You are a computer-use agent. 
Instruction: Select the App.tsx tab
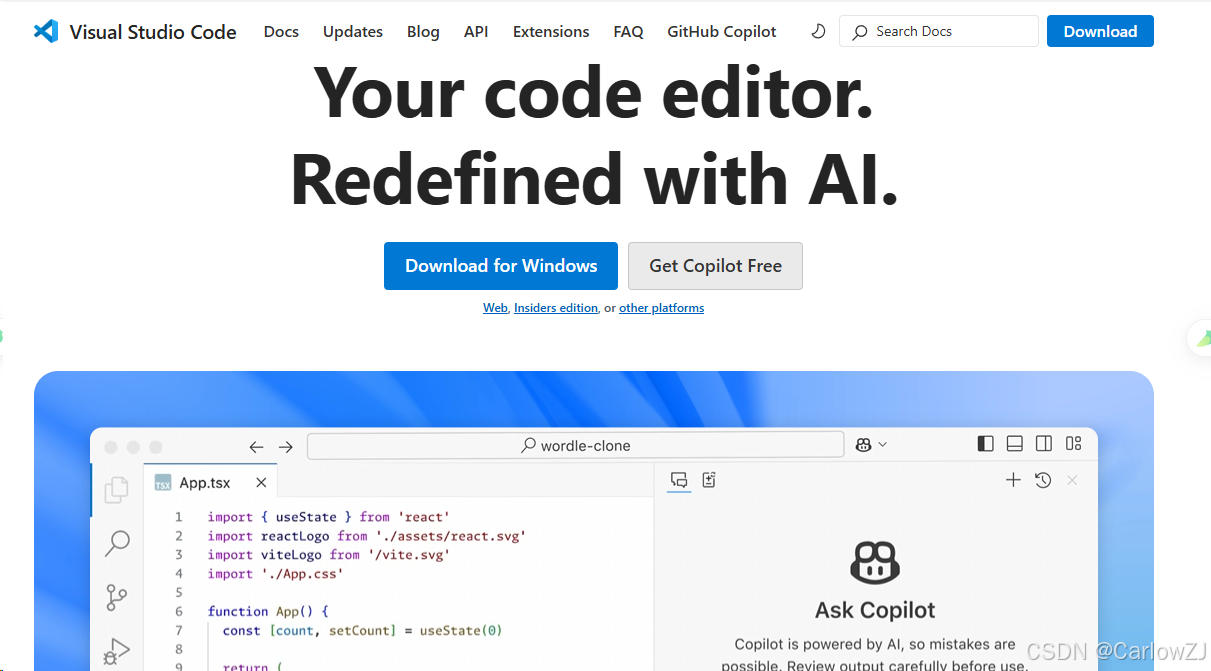pos(211,483)
